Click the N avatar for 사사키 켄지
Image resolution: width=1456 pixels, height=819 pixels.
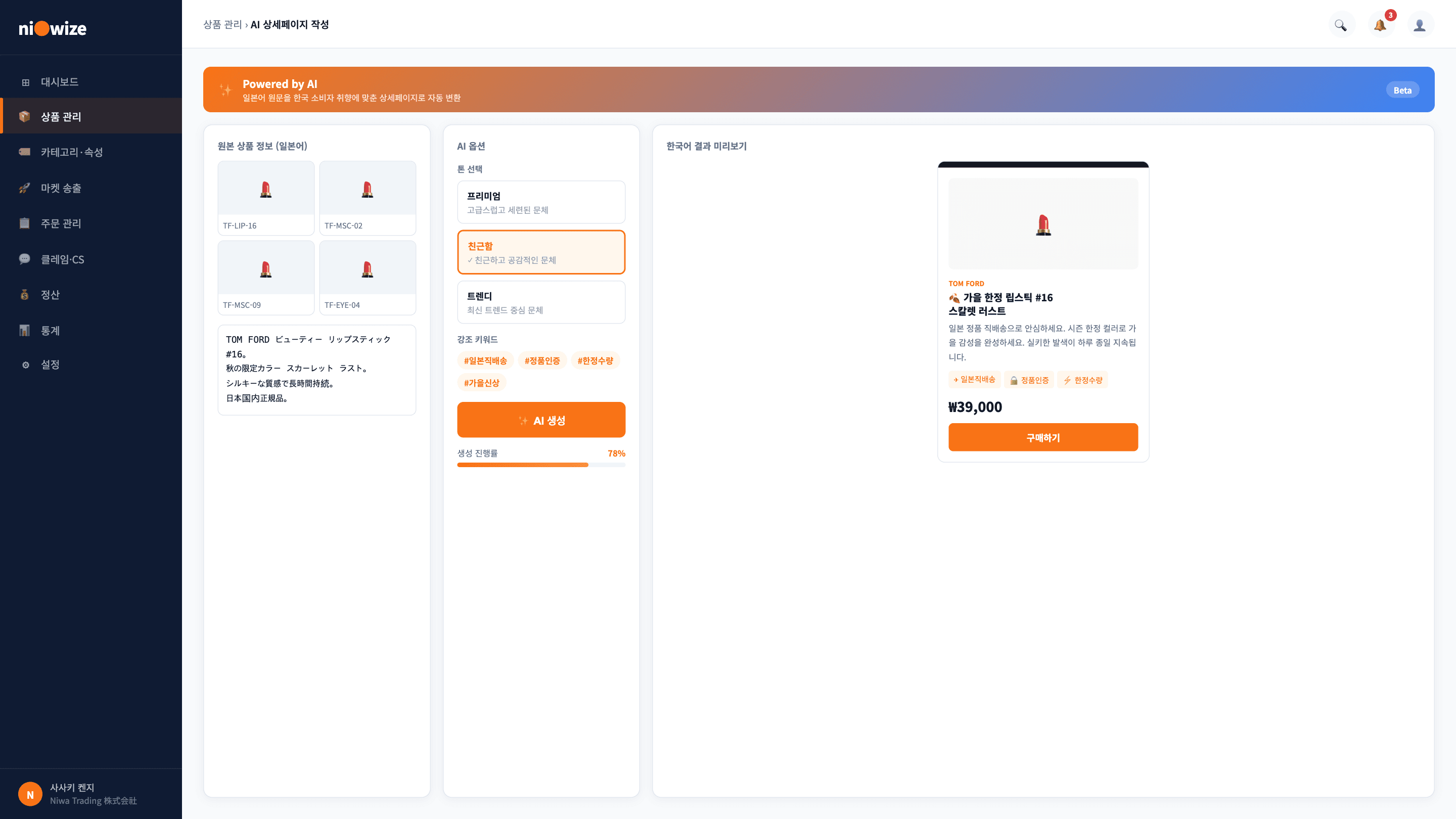pyautogui.click(x=30, y=794)
